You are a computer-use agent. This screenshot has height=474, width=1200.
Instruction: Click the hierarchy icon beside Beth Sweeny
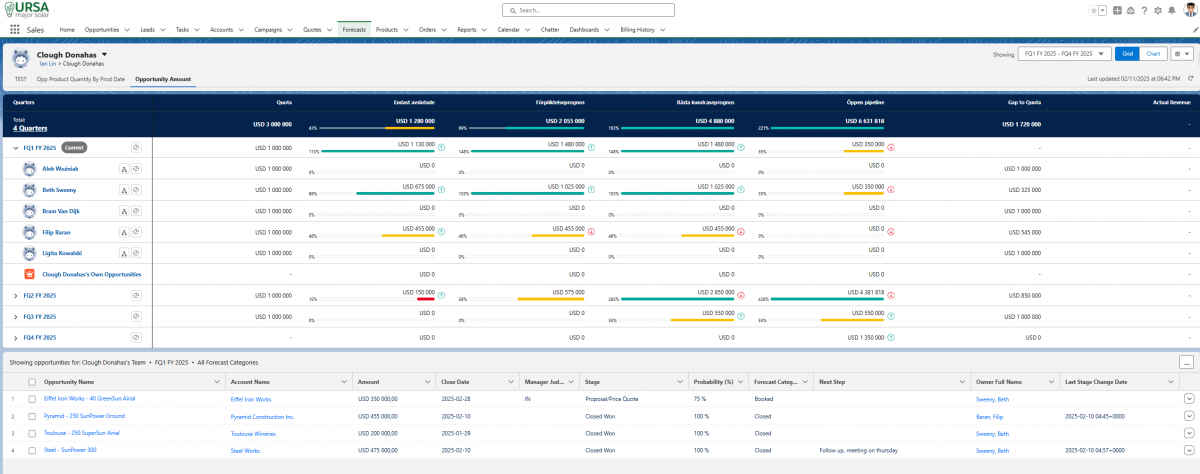pyautogui.click(x=124, y=190)
